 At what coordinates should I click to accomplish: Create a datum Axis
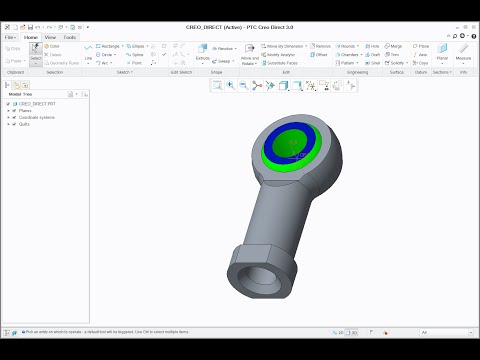tap(420, 54)
